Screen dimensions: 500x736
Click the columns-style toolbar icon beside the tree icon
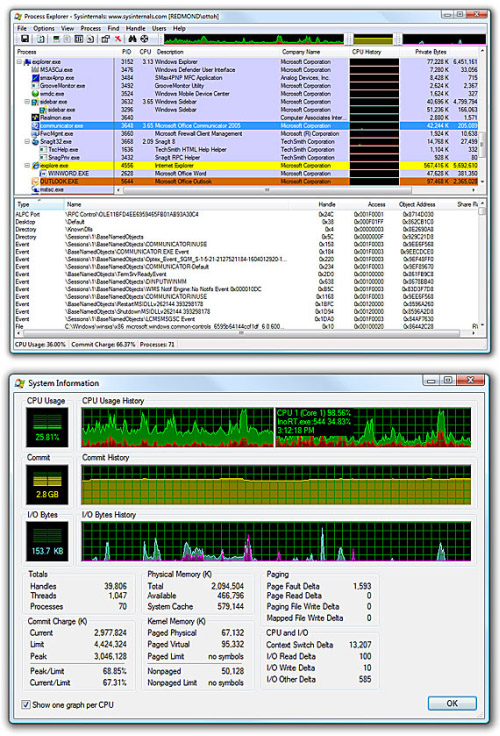[x=78, y=39]
